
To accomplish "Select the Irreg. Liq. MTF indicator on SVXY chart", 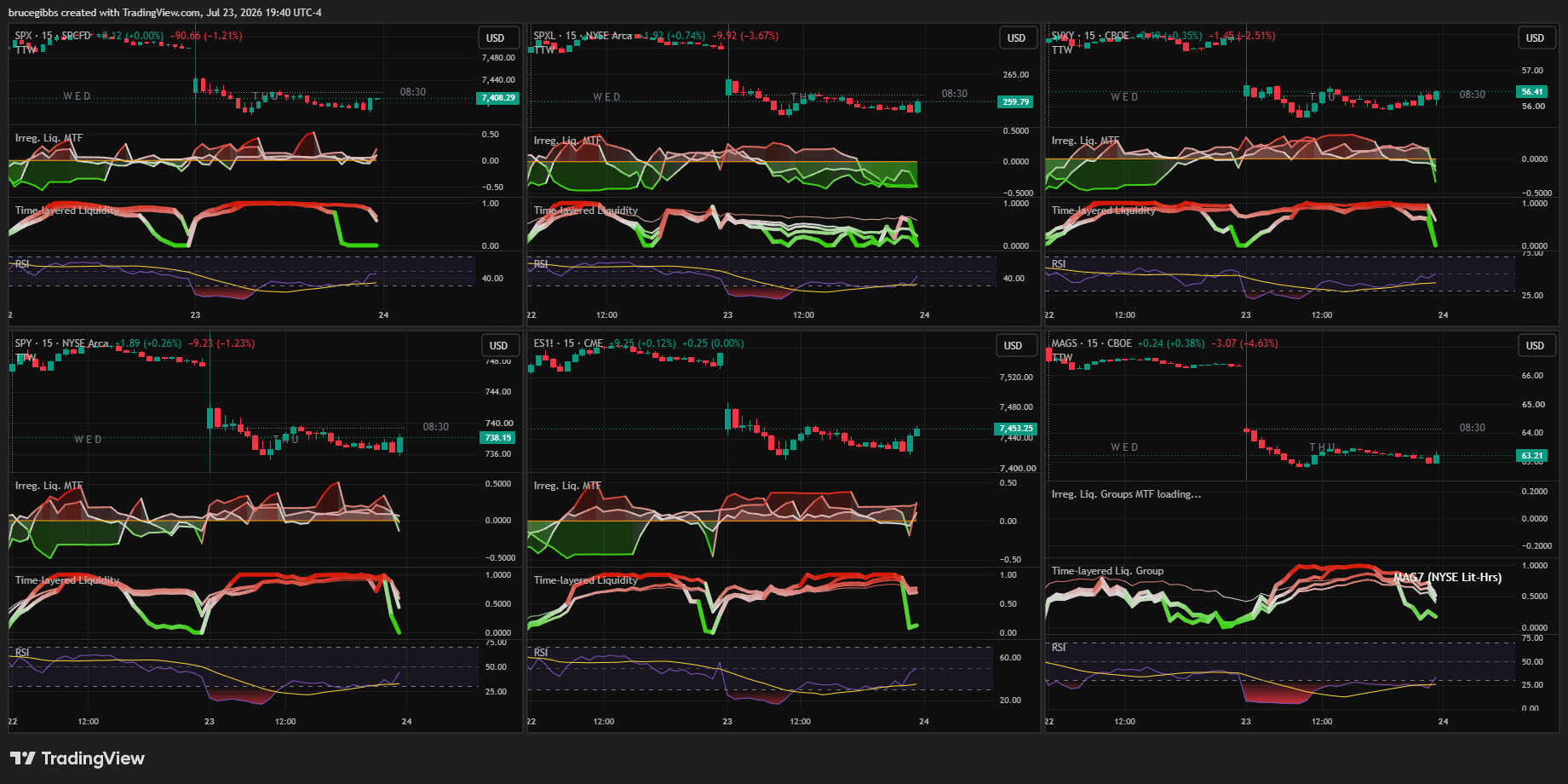I will pos(1085,141).
